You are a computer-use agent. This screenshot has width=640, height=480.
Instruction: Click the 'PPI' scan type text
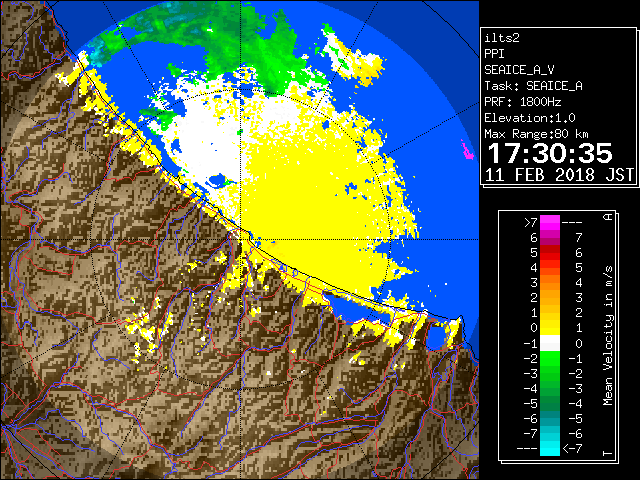494,54
